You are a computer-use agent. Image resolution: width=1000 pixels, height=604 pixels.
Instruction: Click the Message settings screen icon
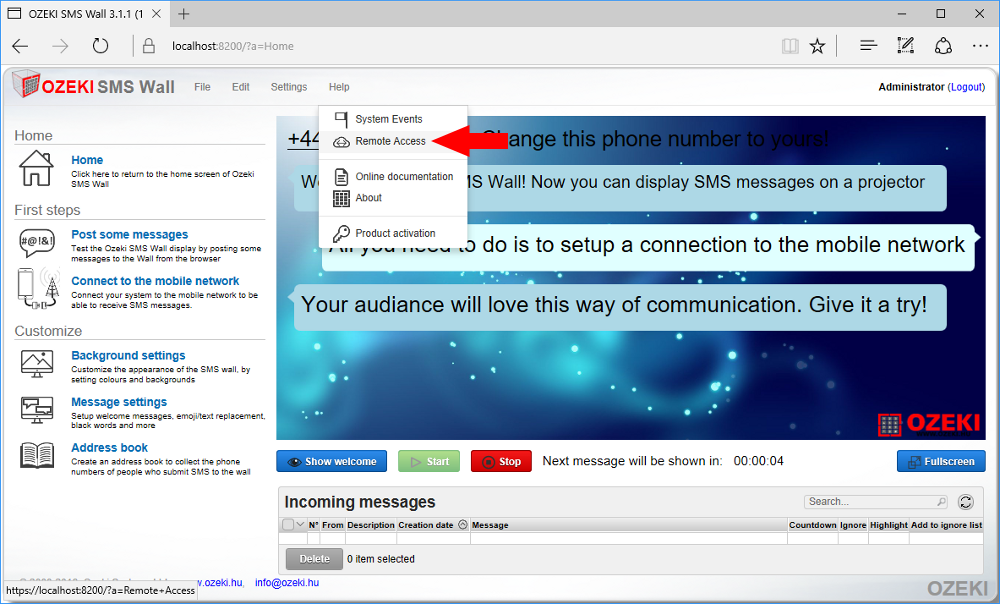click(37, 410)
